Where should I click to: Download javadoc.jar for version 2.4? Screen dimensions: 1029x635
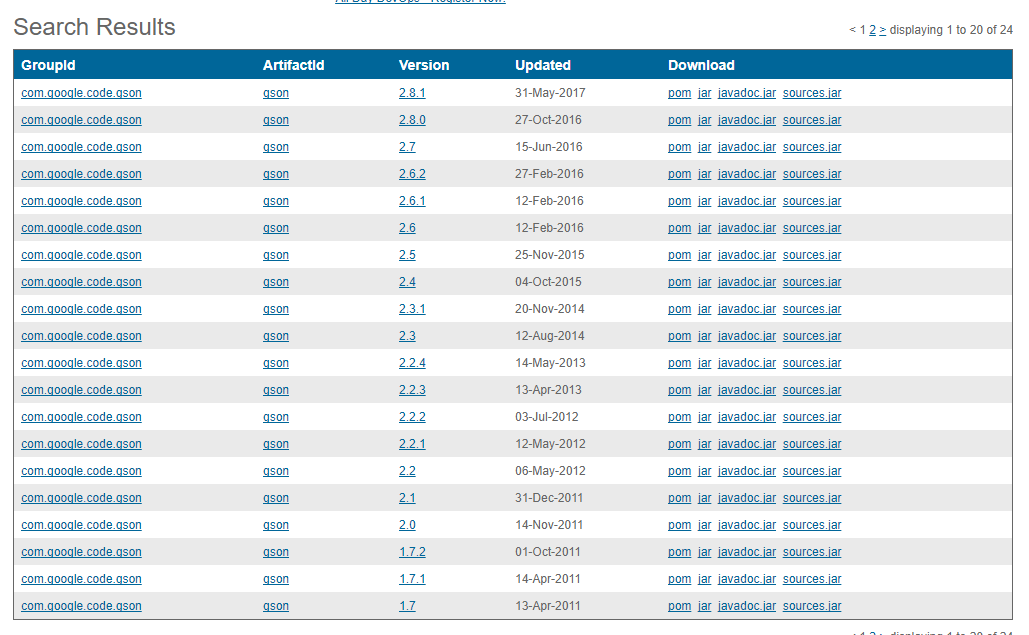point(747,282)
